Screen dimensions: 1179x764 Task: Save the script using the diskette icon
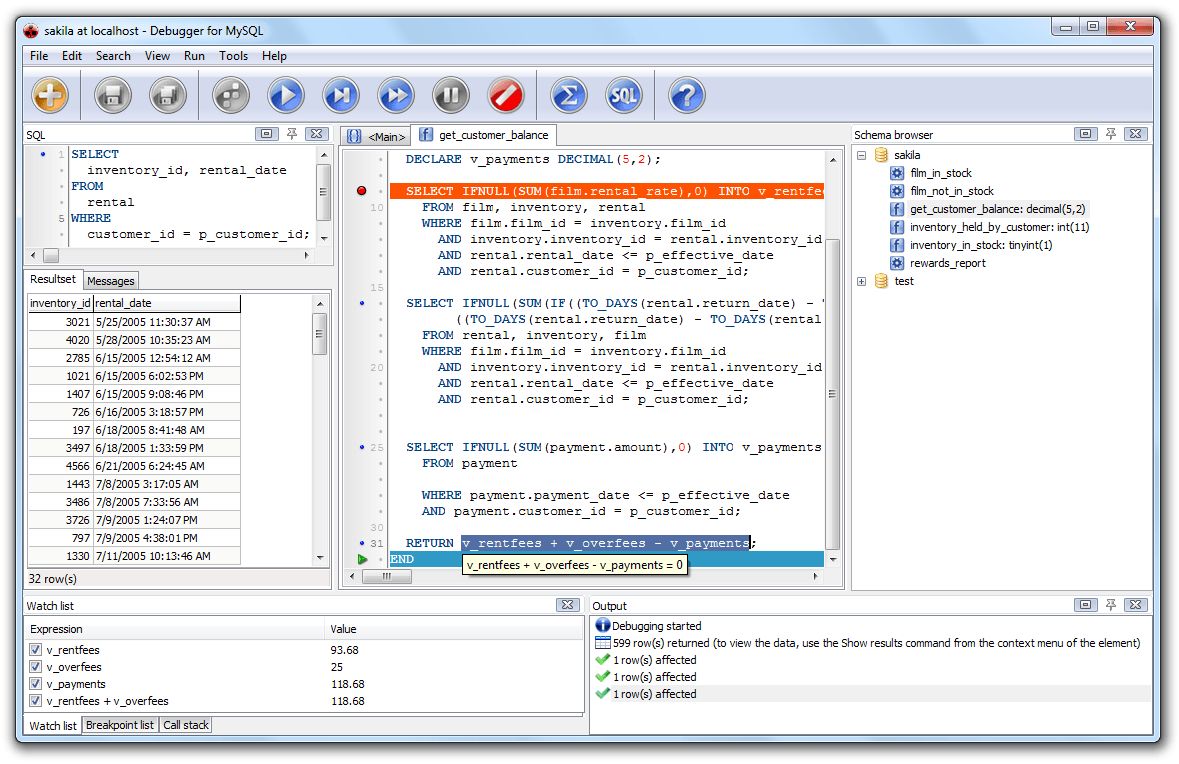coord(111,94)
